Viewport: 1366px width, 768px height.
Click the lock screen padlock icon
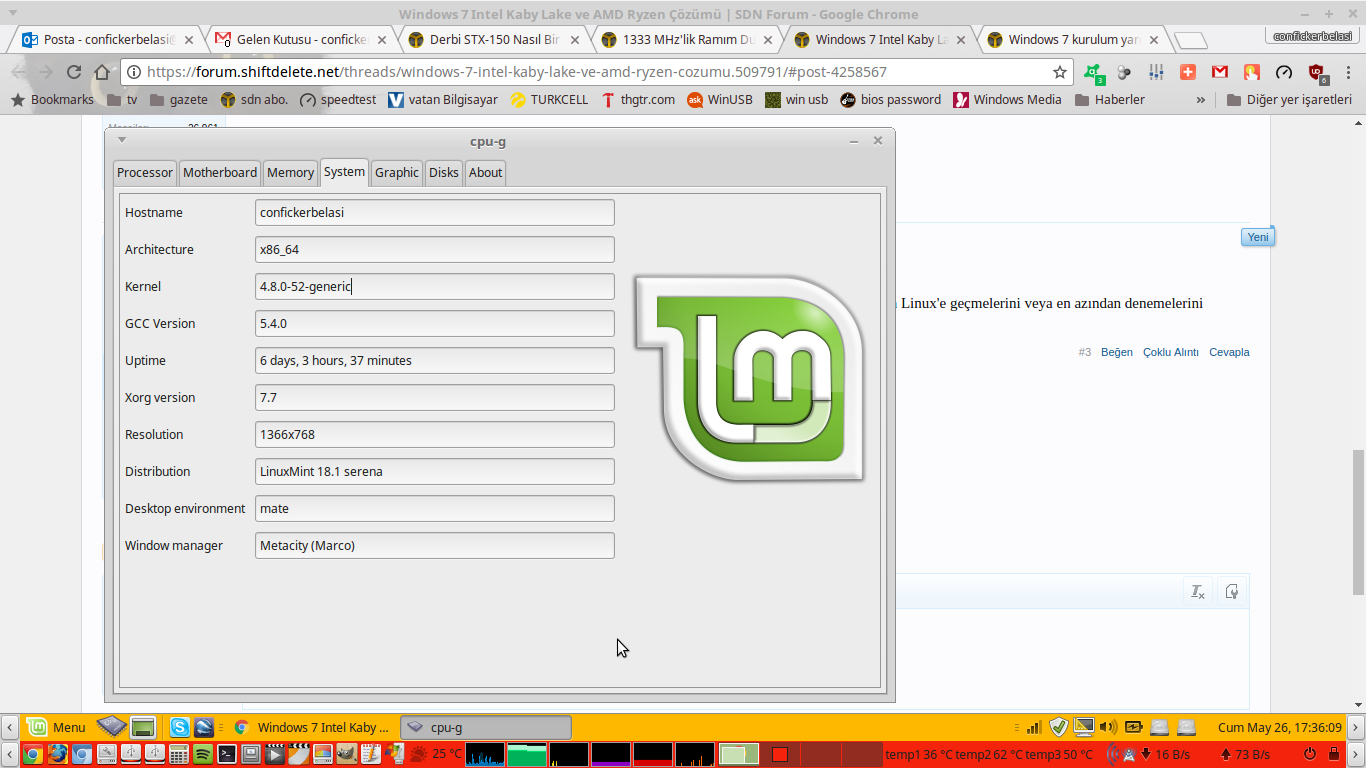(x=1334, y=754)
